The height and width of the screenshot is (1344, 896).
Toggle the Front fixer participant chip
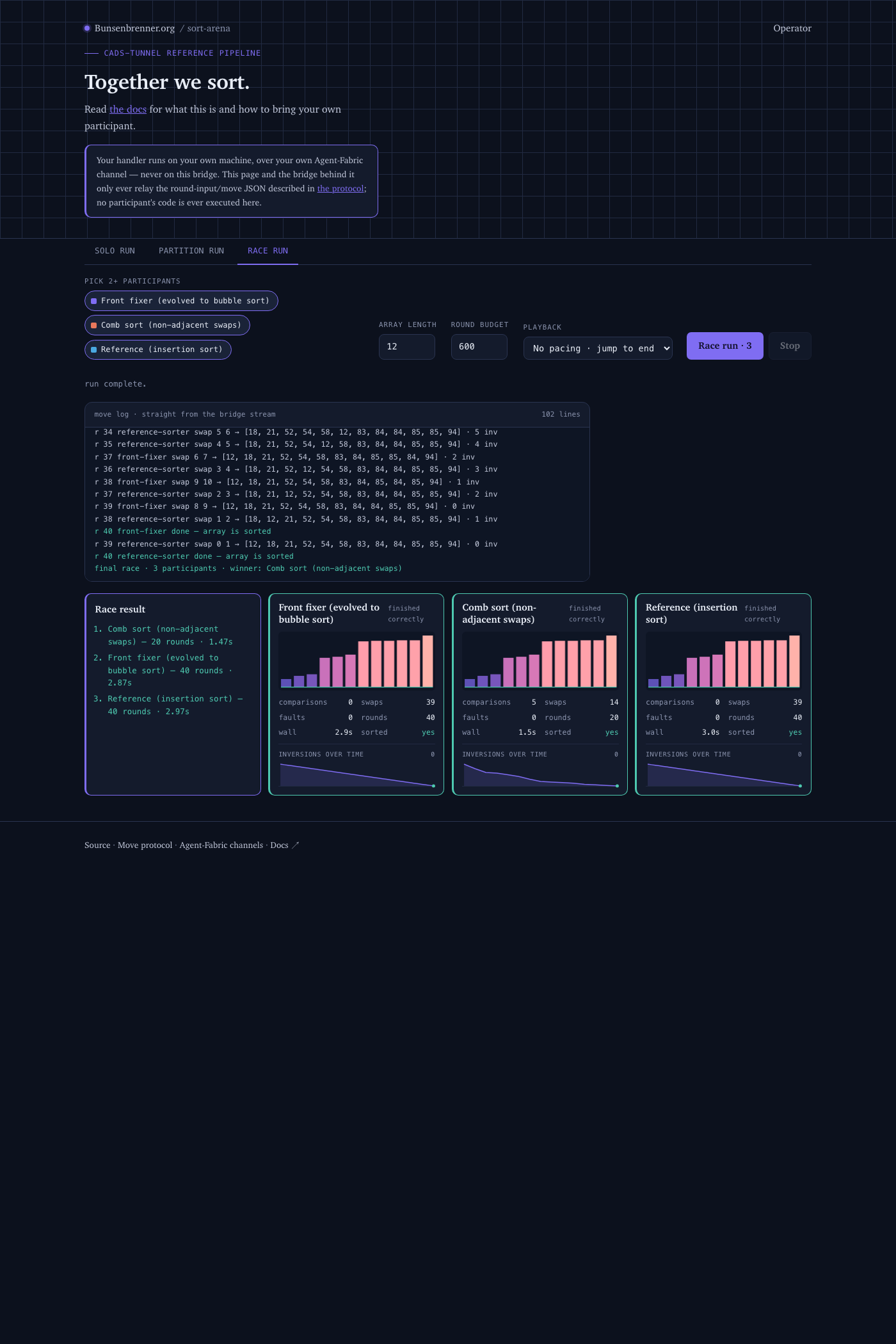click(181, 301)
